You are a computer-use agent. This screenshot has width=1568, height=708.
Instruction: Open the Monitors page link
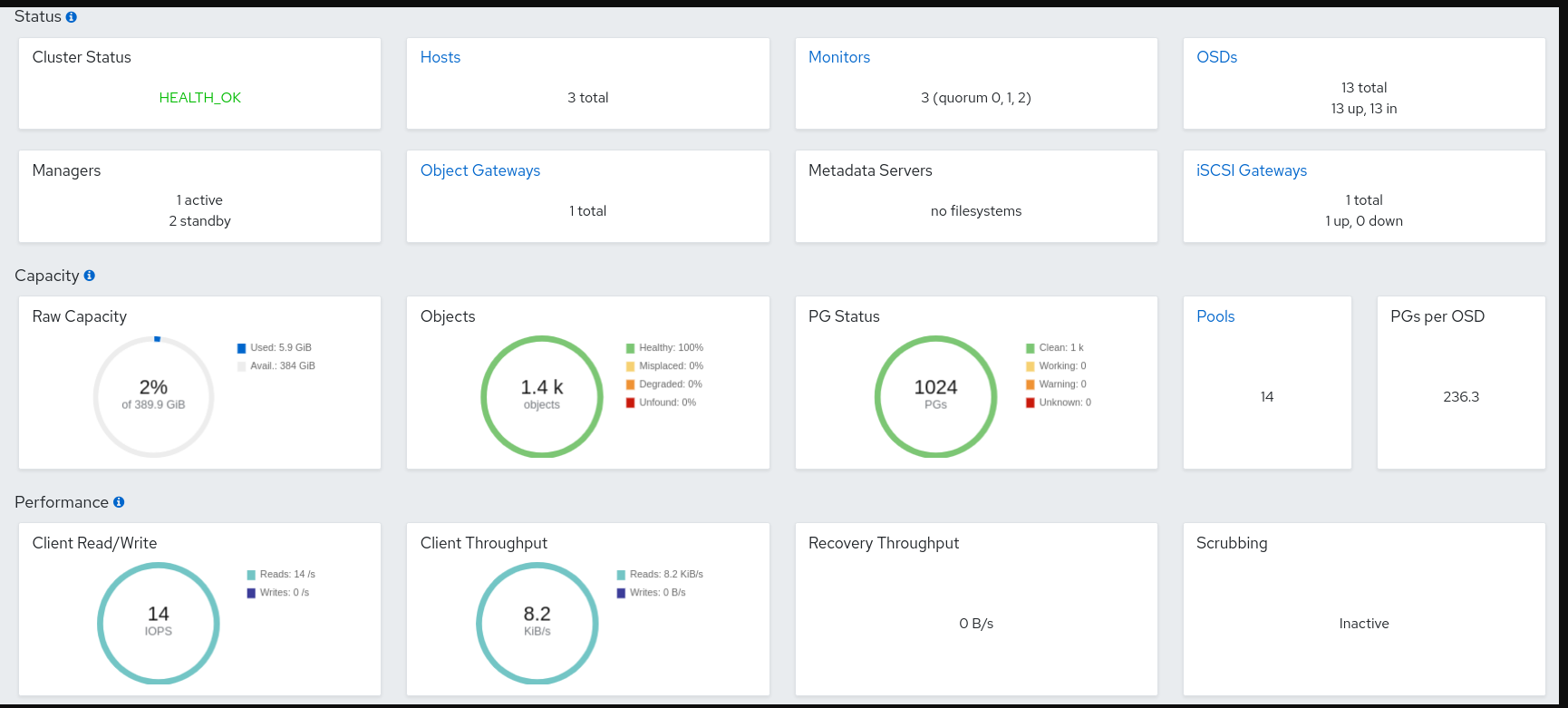838,57
